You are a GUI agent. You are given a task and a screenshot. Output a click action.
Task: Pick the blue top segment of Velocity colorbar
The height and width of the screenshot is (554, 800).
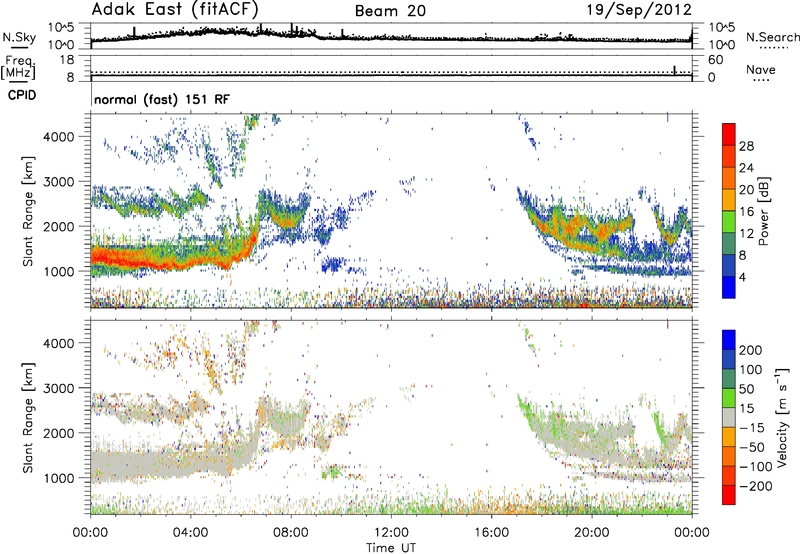[729, 340]
